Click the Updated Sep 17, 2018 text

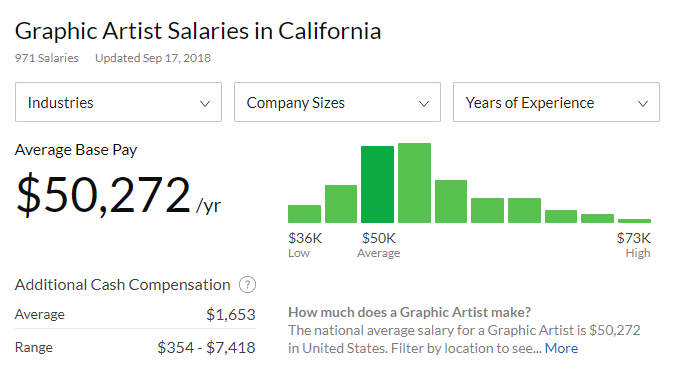click(153, 58)
